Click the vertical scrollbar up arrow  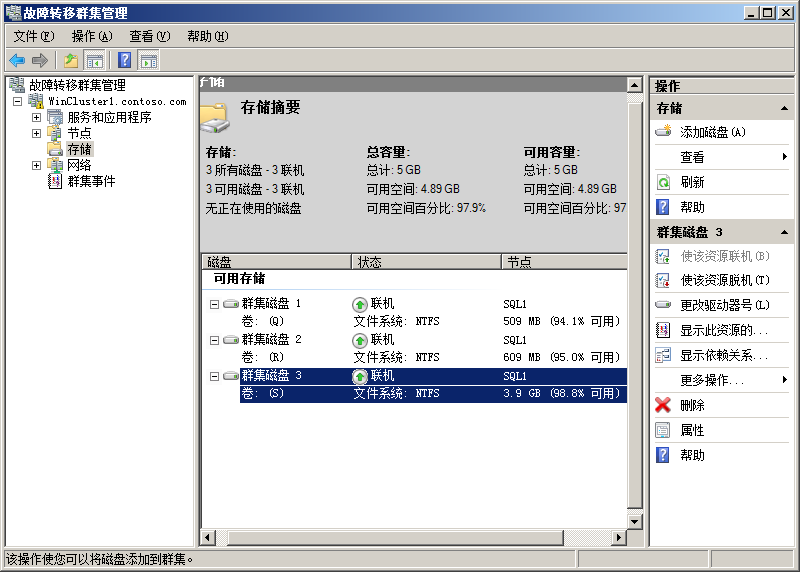635,85
